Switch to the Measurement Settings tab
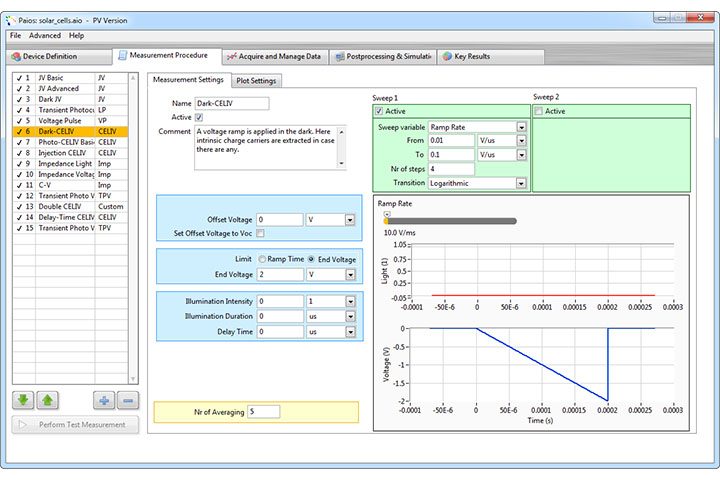 click(x=188, y=79)
